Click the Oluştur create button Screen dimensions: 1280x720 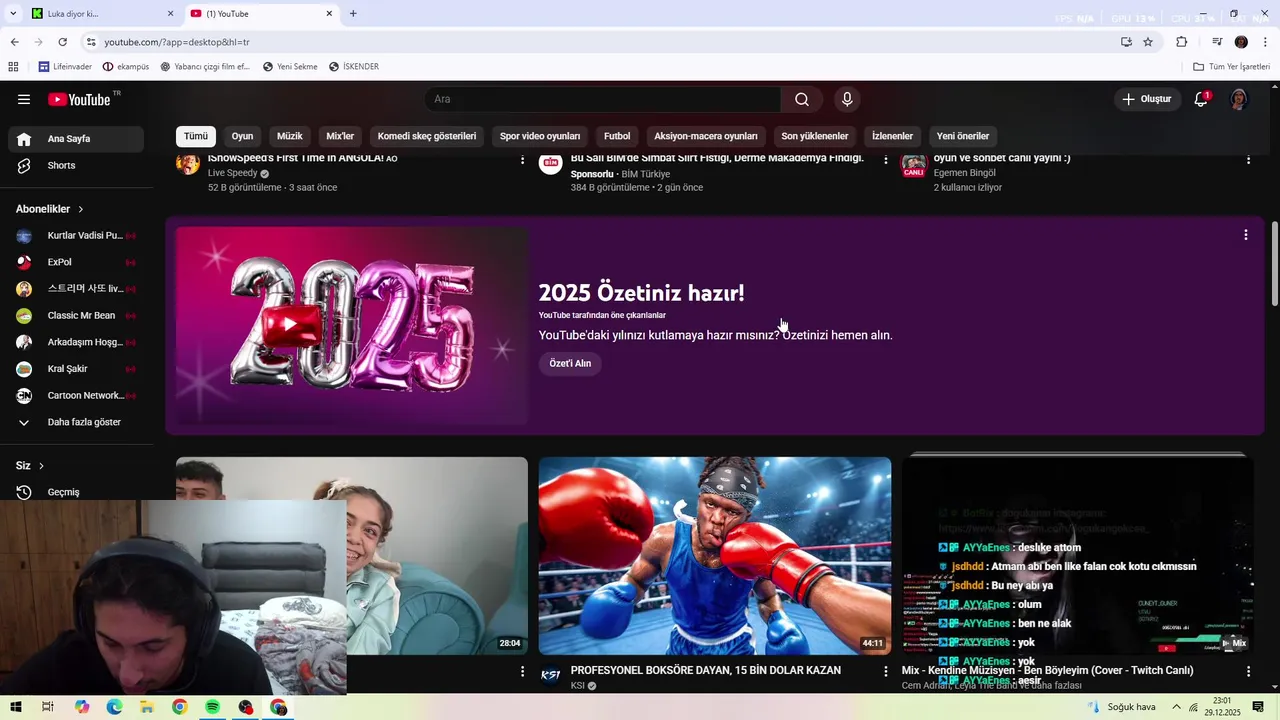tap(1146, 99)
